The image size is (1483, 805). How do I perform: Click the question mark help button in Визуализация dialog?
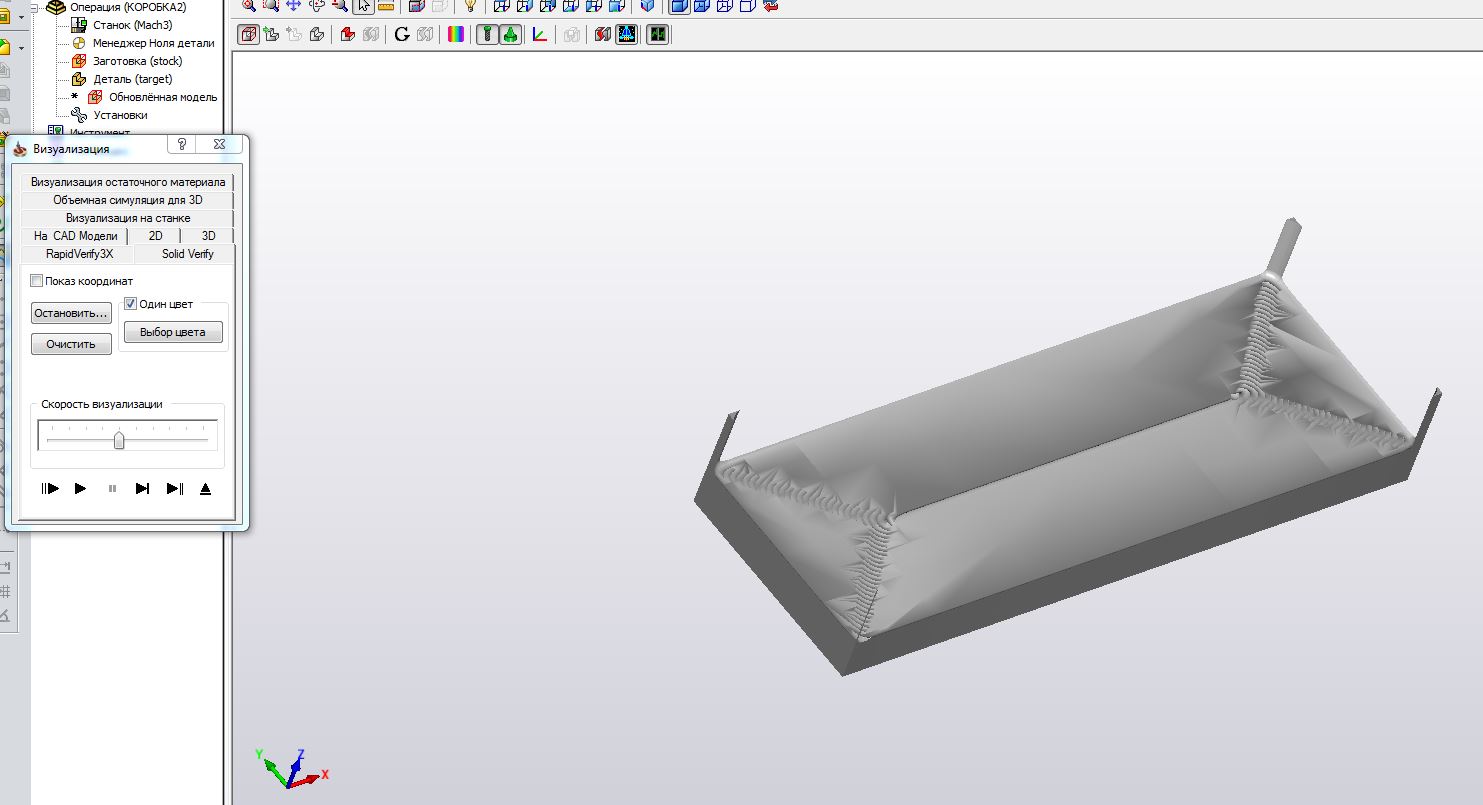[182, 144]
